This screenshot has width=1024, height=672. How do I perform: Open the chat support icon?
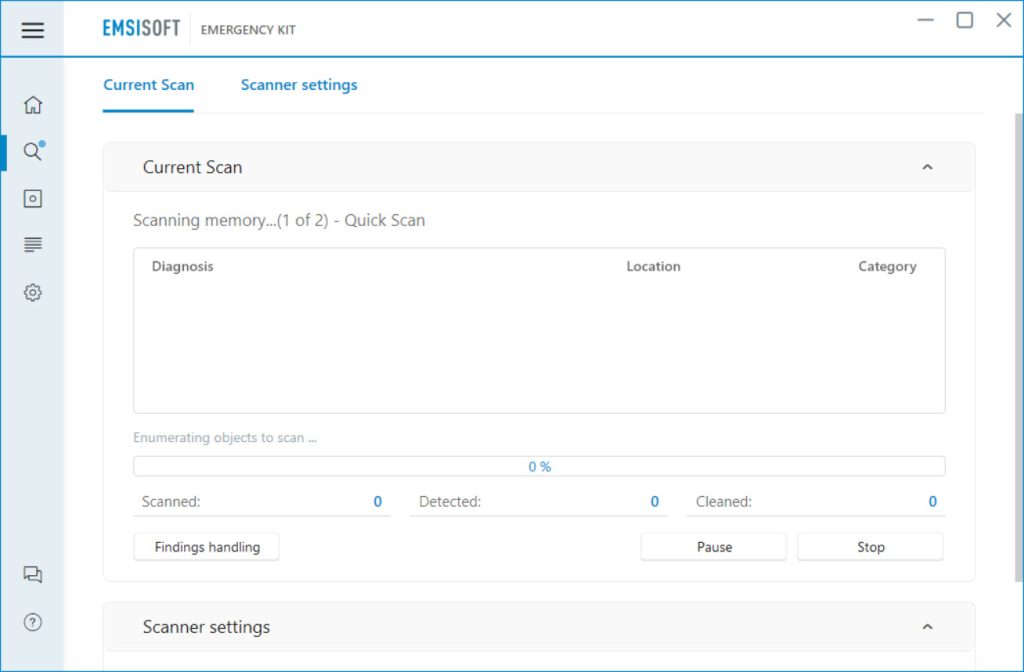pyautogui.click(x=33, y=575)
